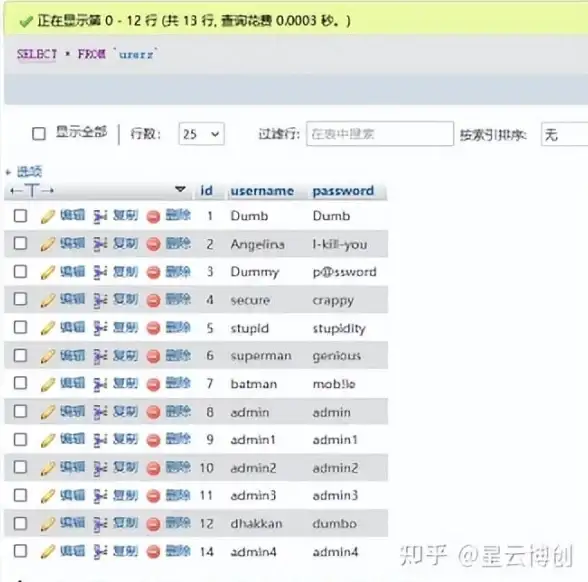
Task: Click the edit pencil icon for Dumb row
Action: click(48, 216)
